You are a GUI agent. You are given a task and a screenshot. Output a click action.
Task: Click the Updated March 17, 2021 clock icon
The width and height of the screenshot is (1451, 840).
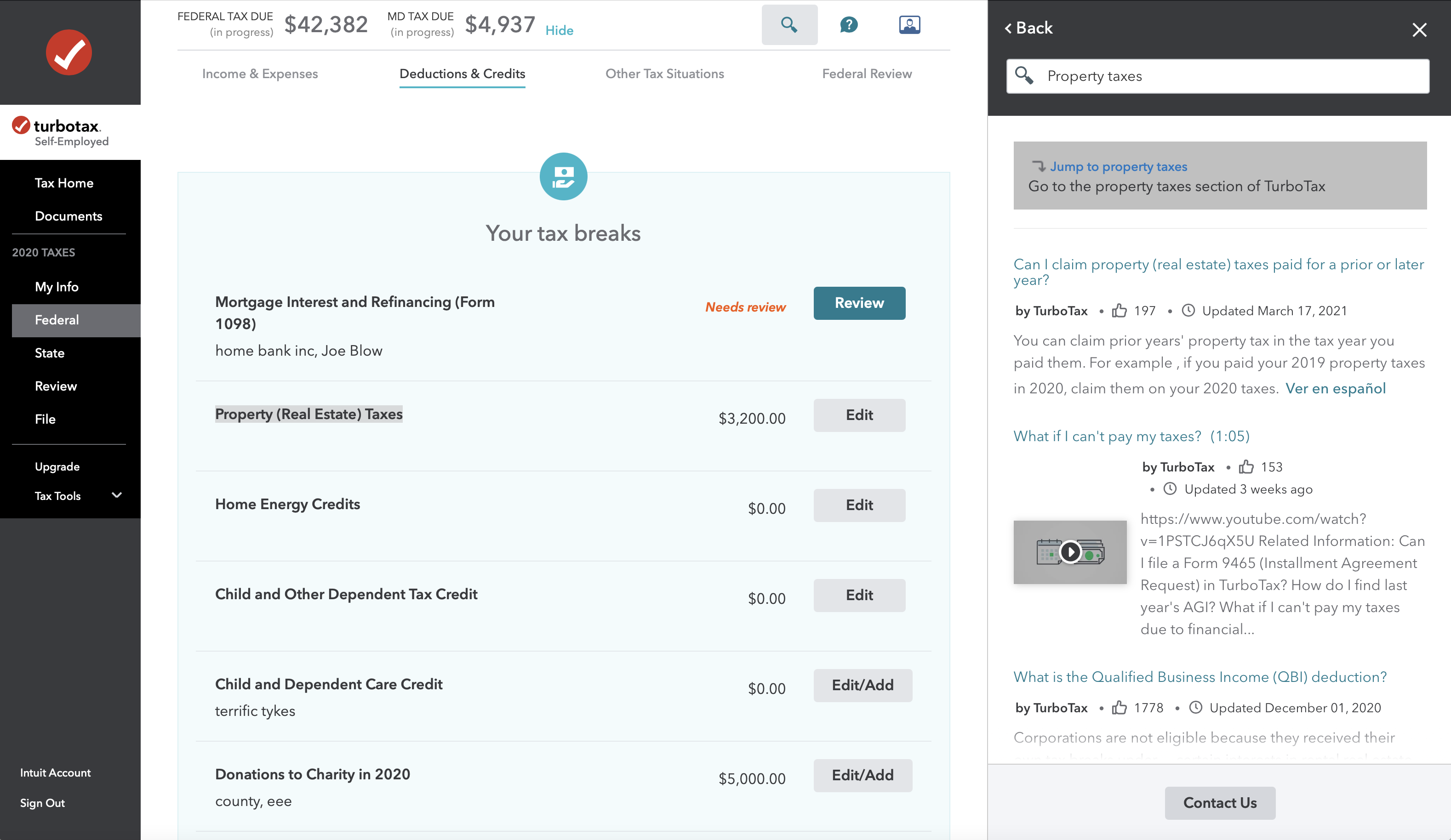(x=1188, y=310)
